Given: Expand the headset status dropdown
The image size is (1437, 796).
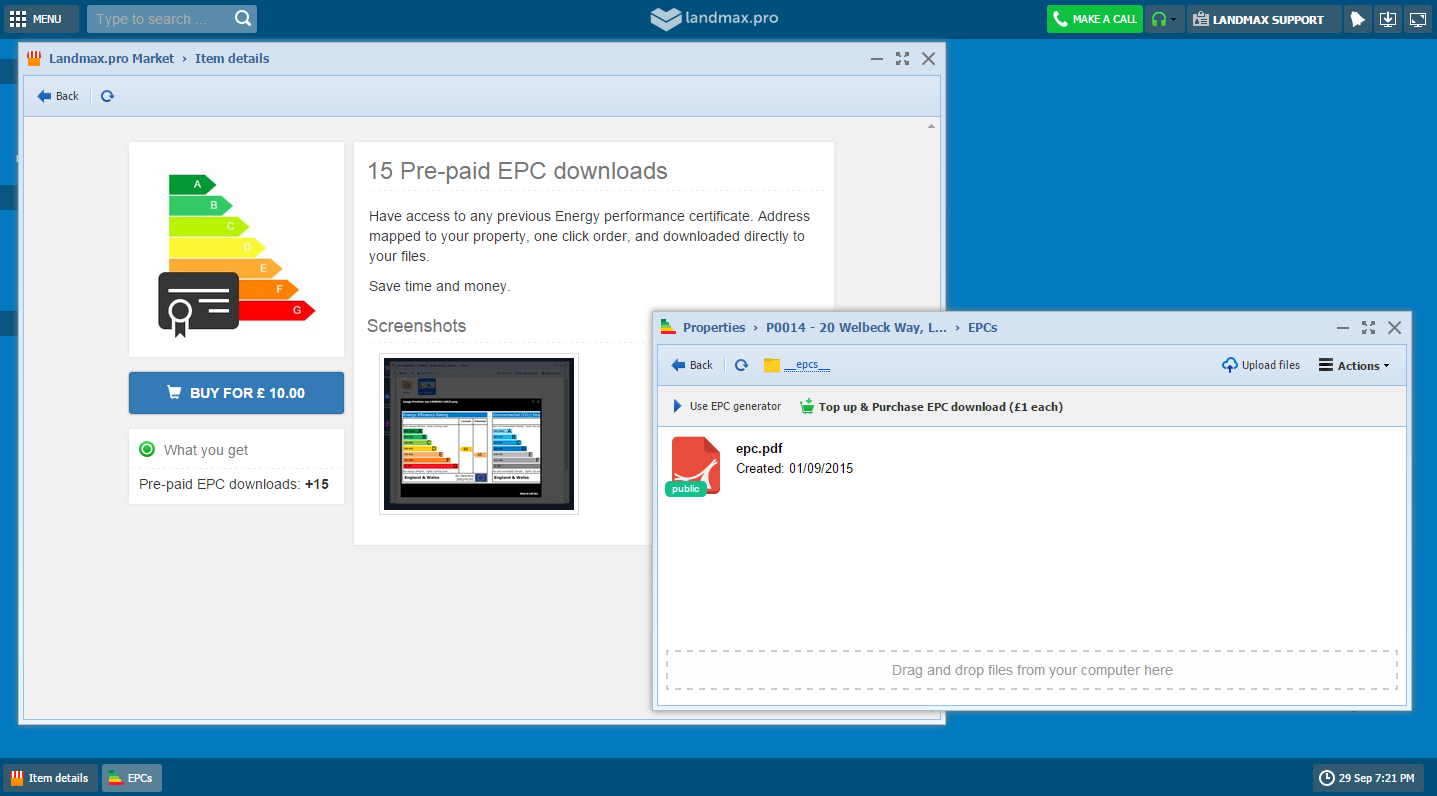Looking at the screenshot, I should point(1164,19).
